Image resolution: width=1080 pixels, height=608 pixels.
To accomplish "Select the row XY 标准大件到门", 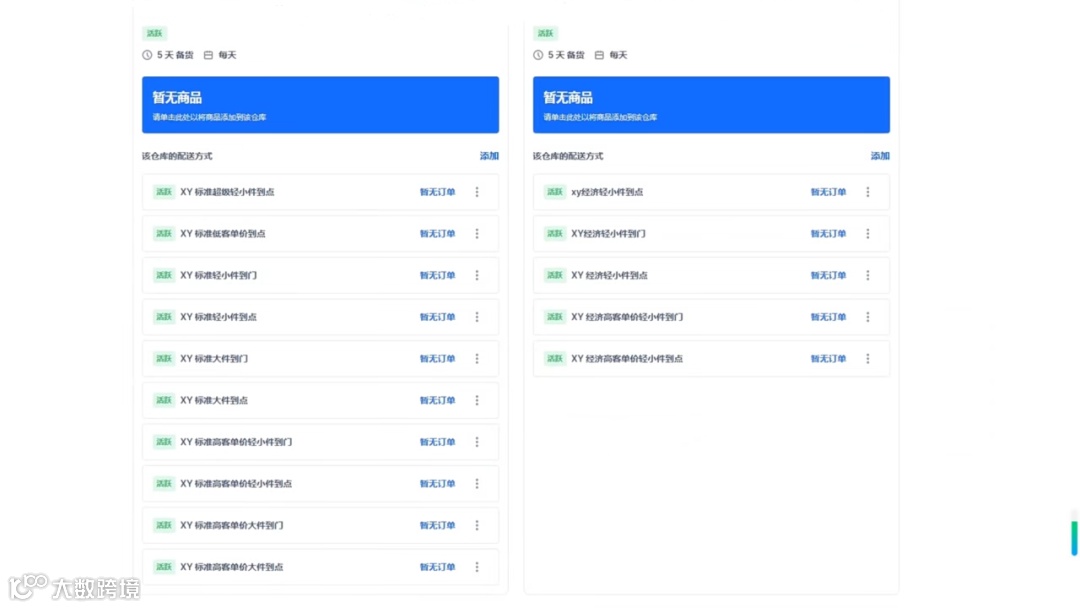I will (x=320, y=359).
